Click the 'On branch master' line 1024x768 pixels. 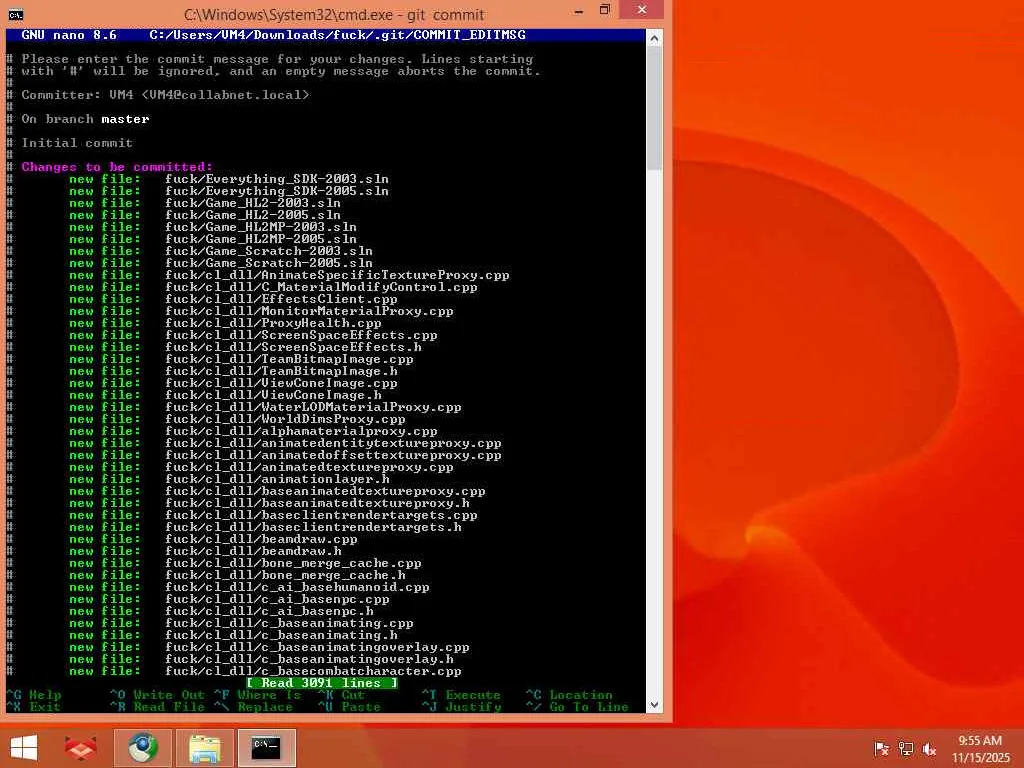[x=85, y=119]
